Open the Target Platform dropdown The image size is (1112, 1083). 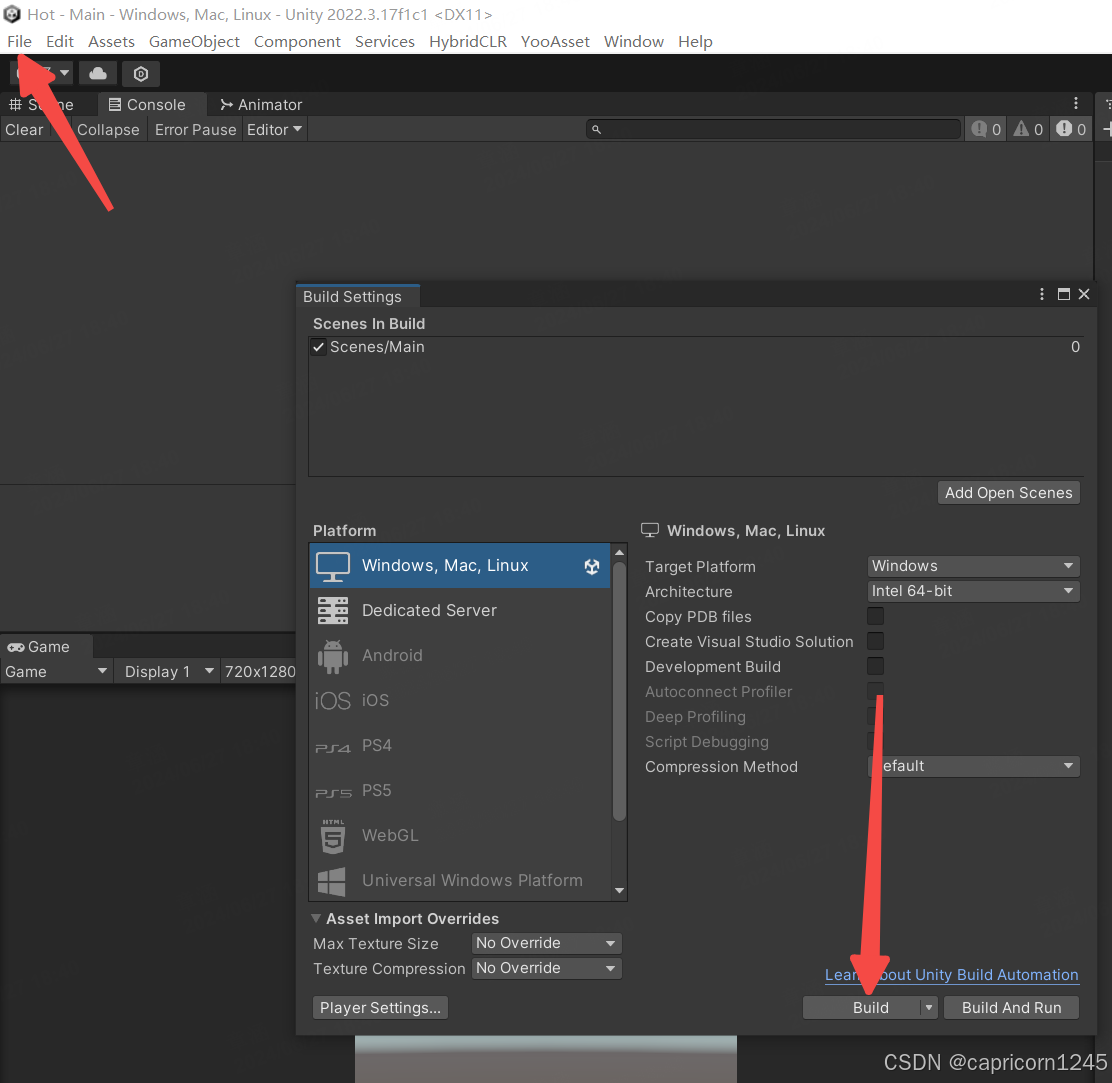[x=973, y=566]
